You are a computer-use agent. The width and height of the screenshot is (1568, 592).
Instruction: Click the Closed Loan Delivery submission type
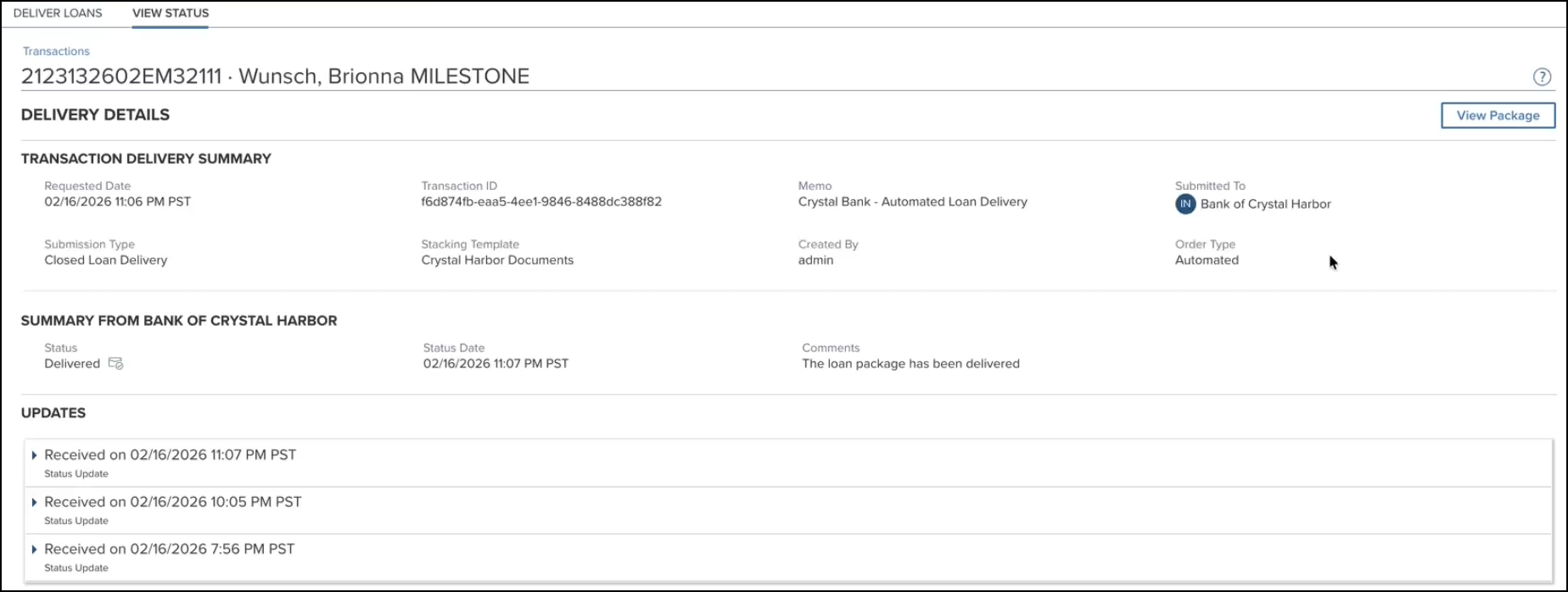(106, 260)
